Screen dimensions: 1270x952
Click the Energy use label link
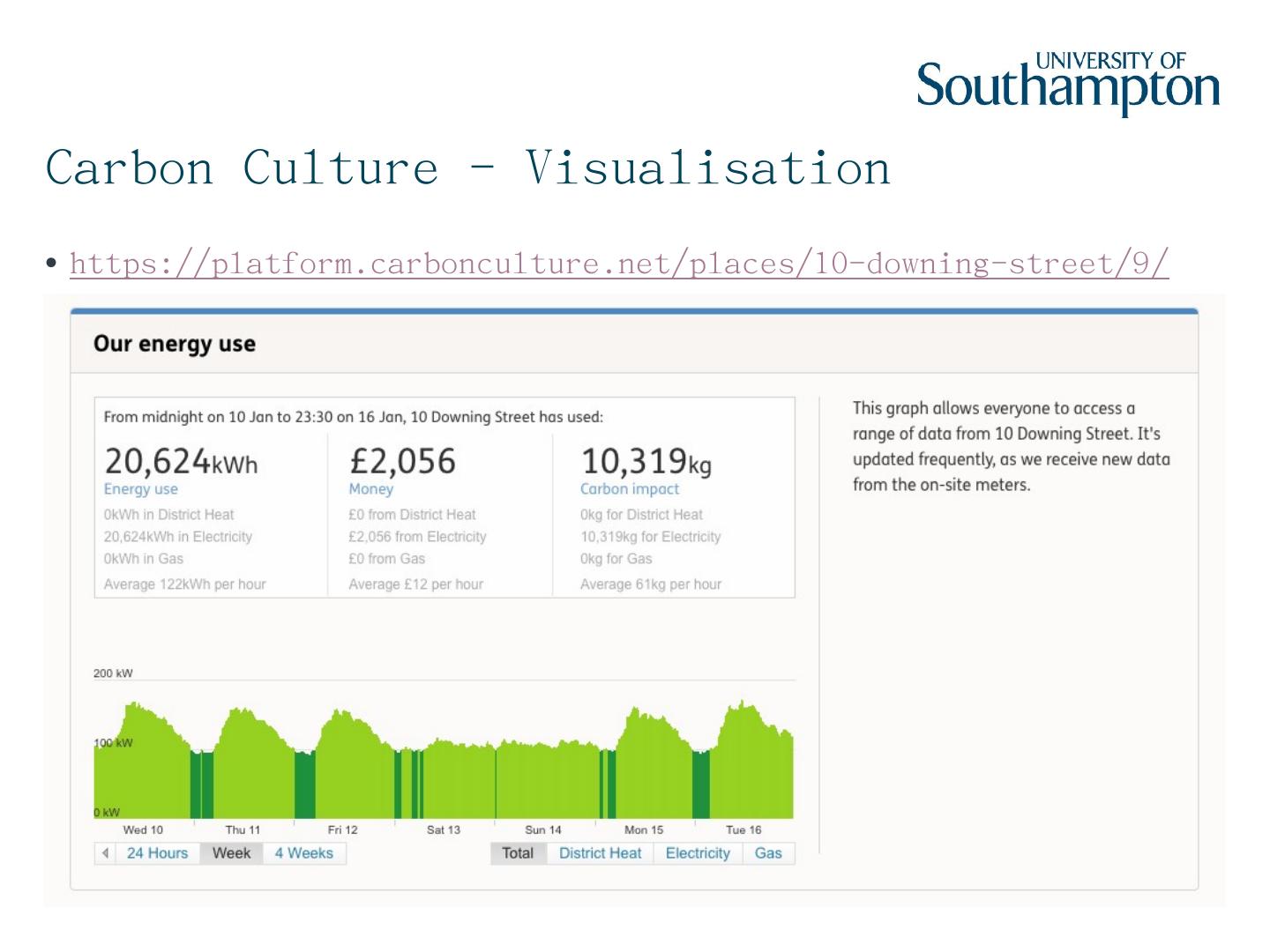click(141, 489)
